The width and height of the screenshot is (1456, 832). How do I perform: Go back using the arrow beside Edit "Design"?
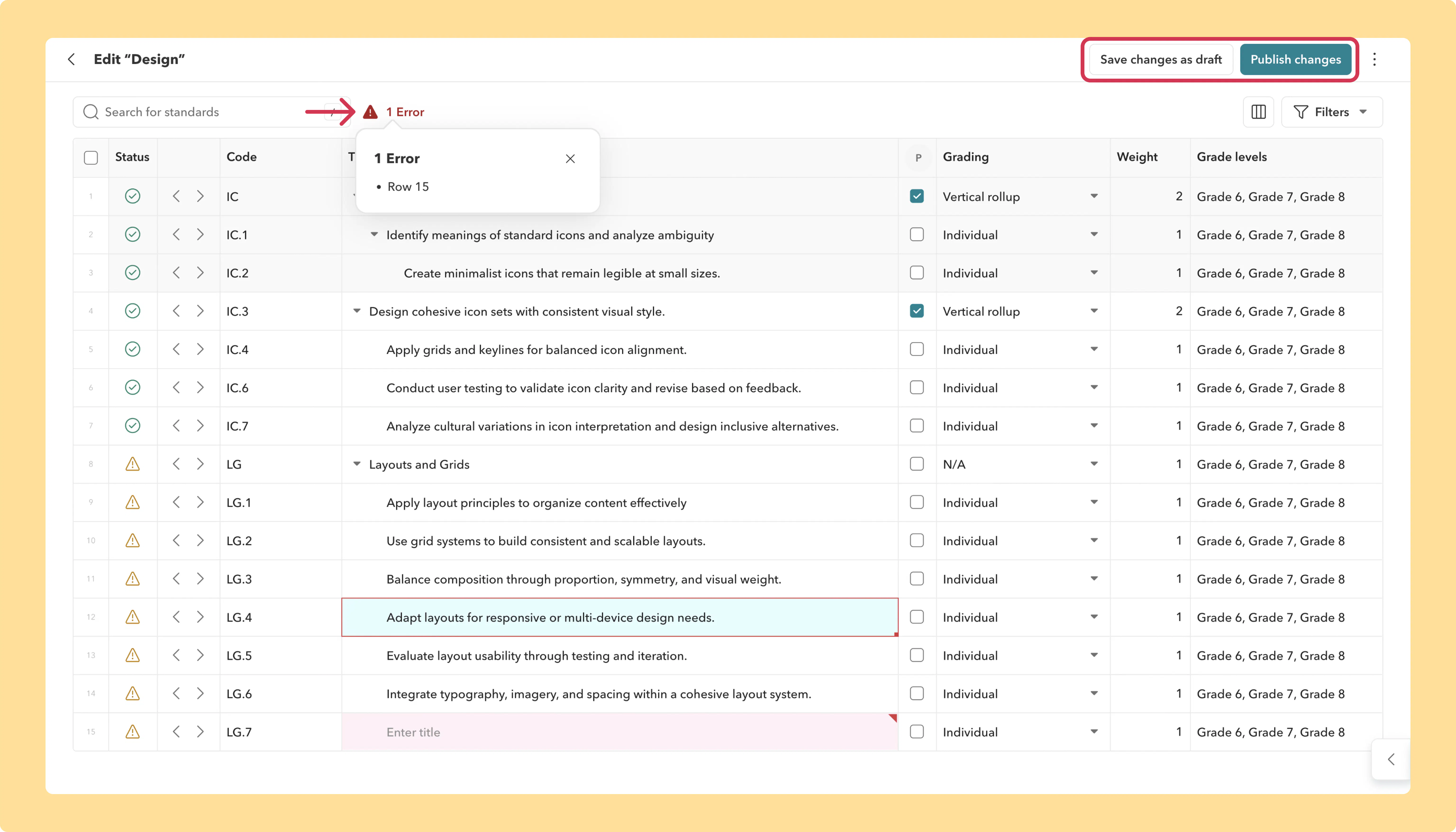click(x=71, y=59)
